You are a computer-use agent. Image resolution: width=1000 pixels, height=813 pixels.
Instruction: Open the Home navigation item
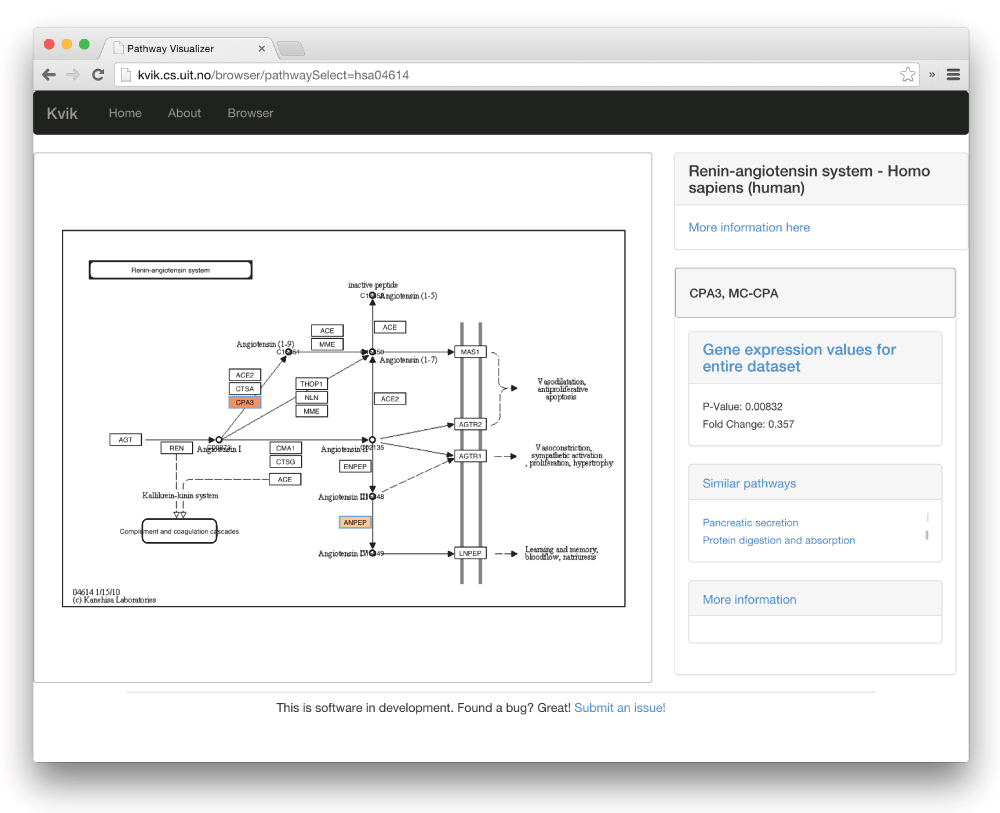pos(125,113)
